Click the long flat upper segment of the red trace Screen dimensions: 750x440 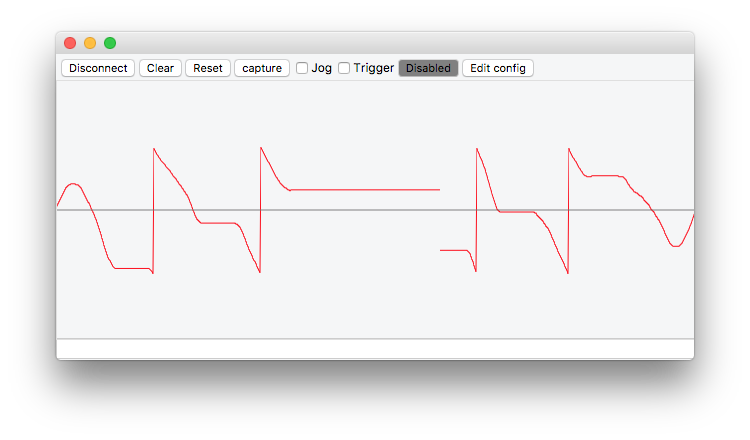click(x=365, y=189)
